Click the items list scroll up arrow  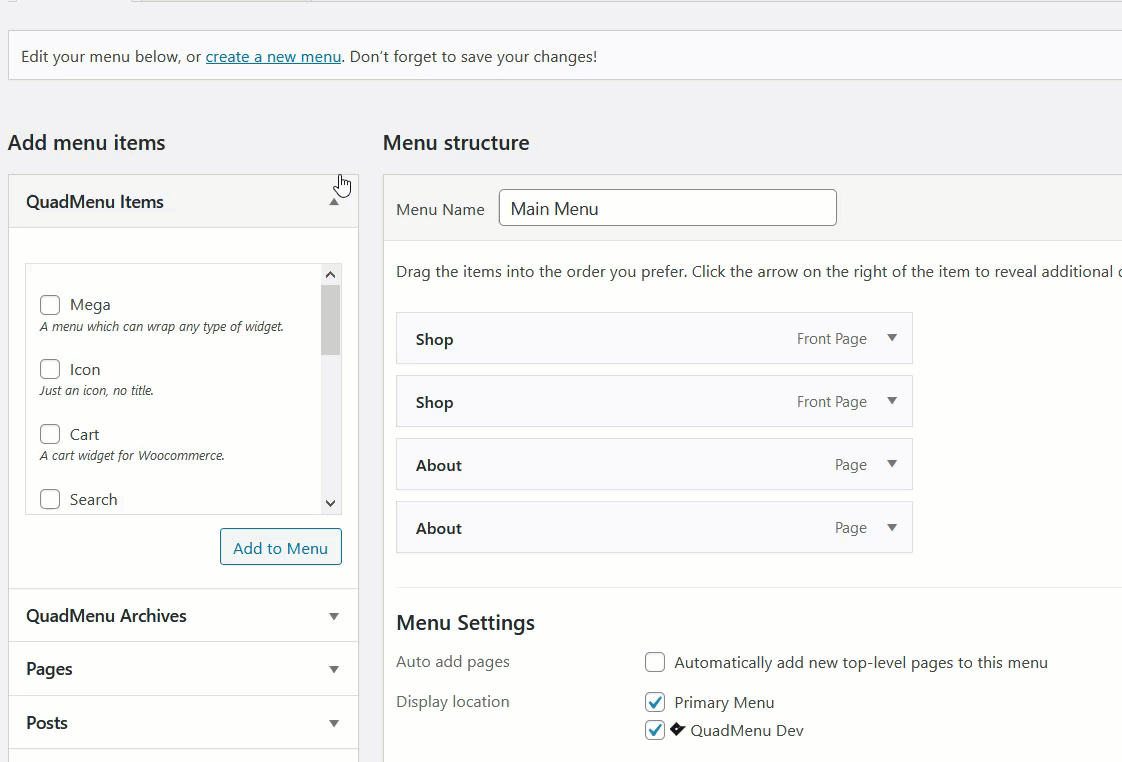pos(330,274)
